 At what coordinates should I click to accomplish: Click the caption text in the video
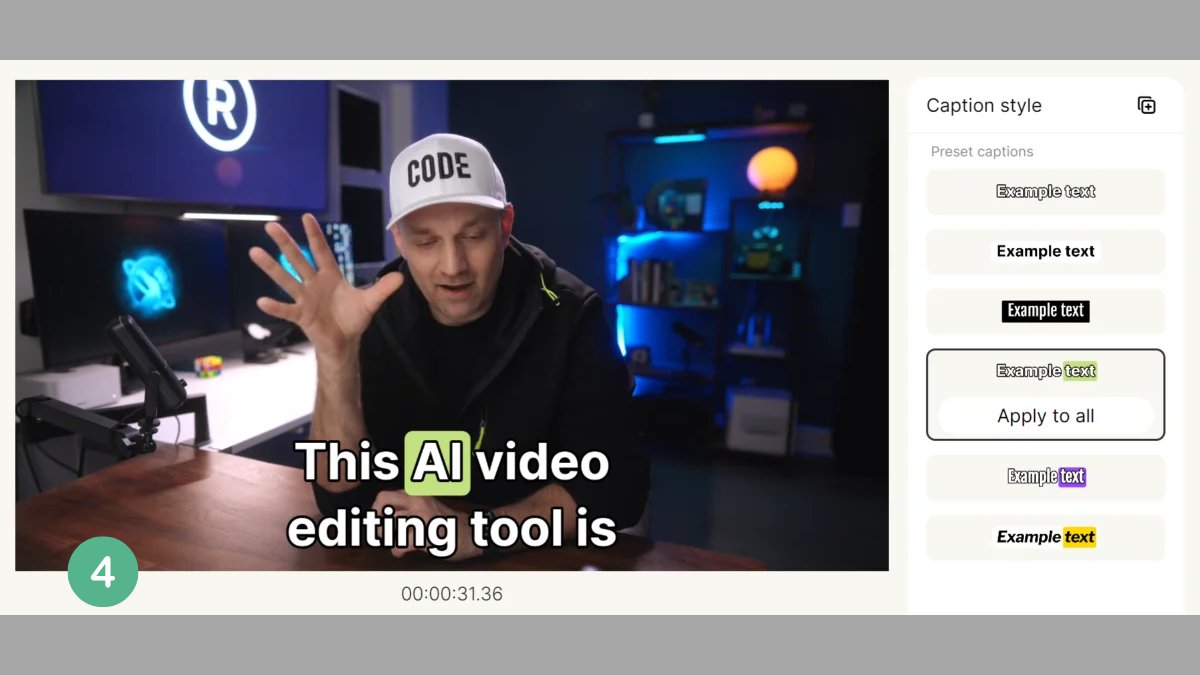(450, 495)
